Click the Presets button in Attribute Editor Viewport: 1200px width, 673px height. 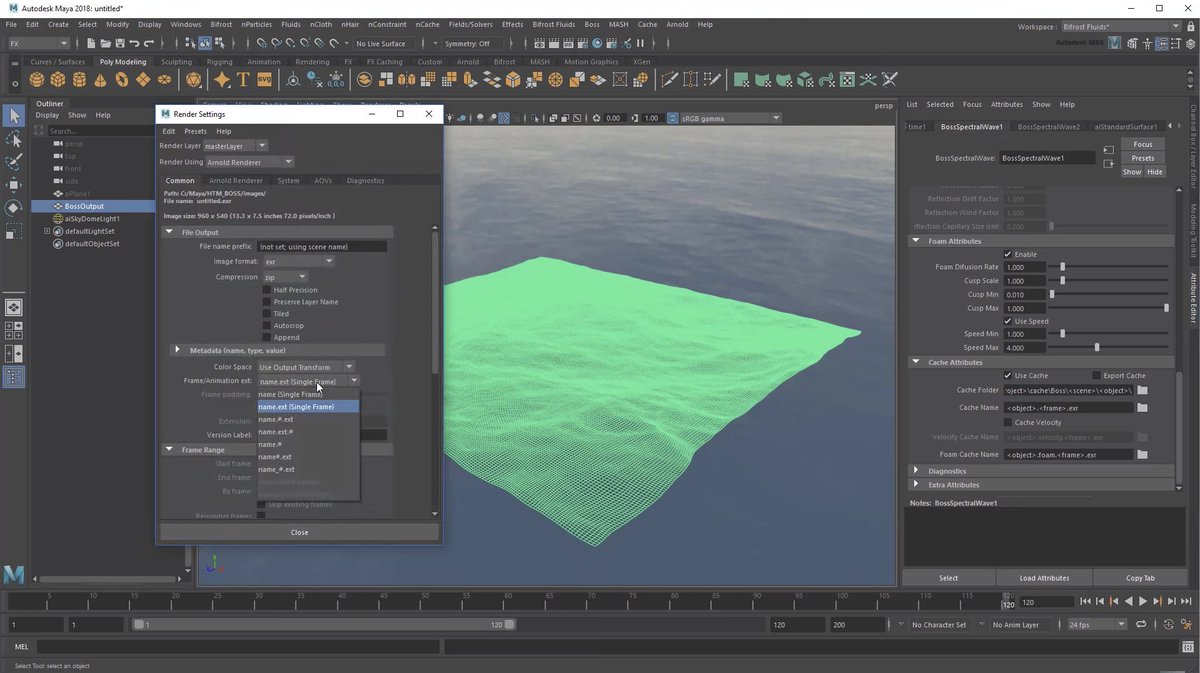pos(1142,158)
